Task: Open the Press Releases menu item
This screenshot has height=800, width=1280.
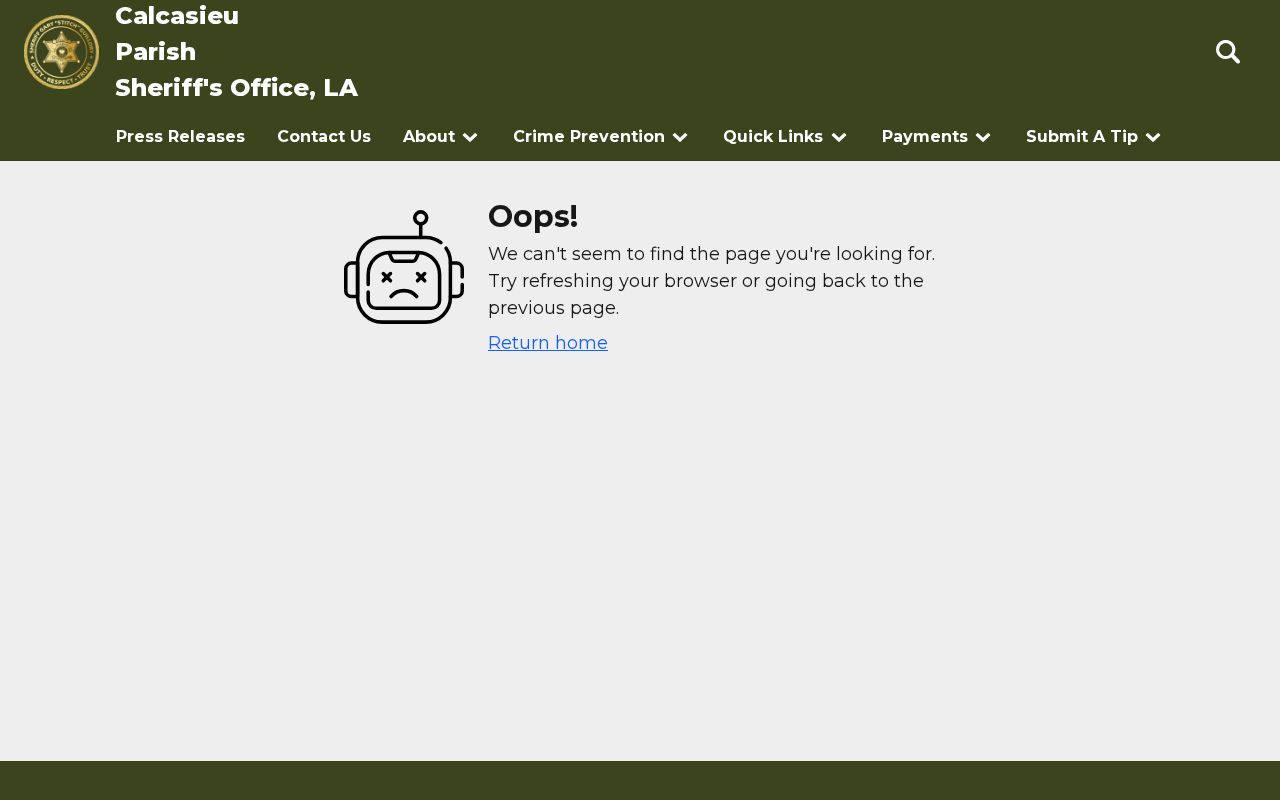Action: tap(180, 136)
